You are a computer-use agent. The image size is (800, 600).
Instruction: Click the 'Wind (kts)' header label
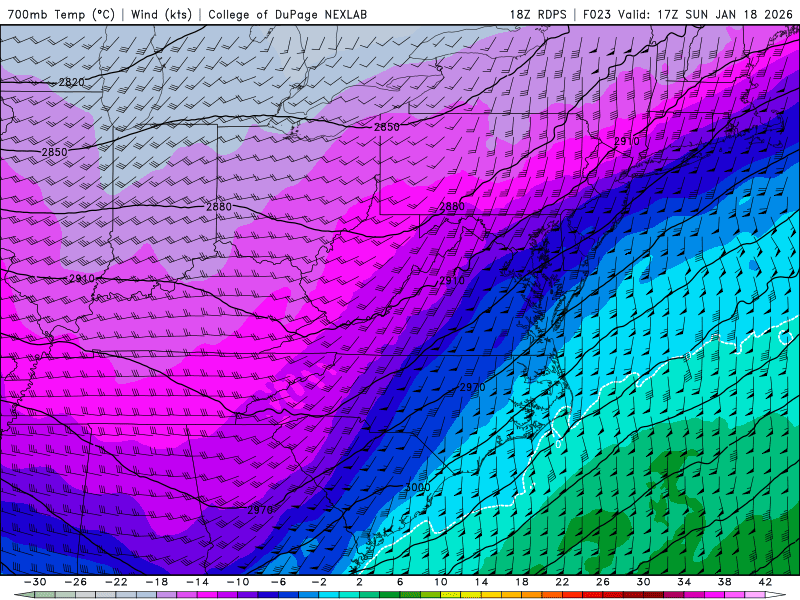tap(161, 14)
